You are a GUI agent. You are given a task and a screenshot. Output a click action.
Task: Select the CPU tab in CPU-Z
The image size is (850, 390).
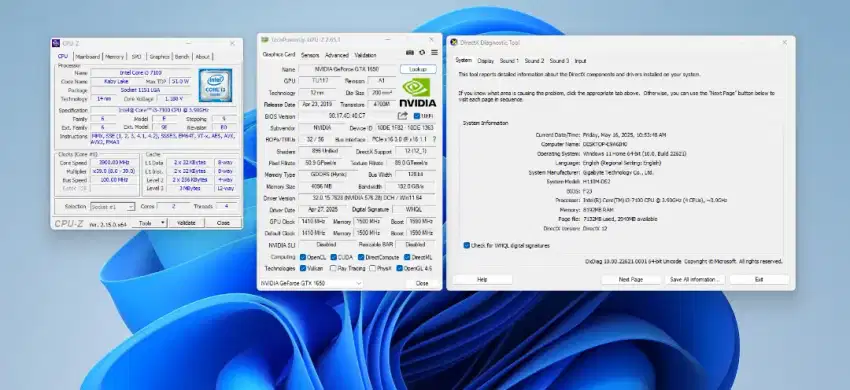pos(63,56)
